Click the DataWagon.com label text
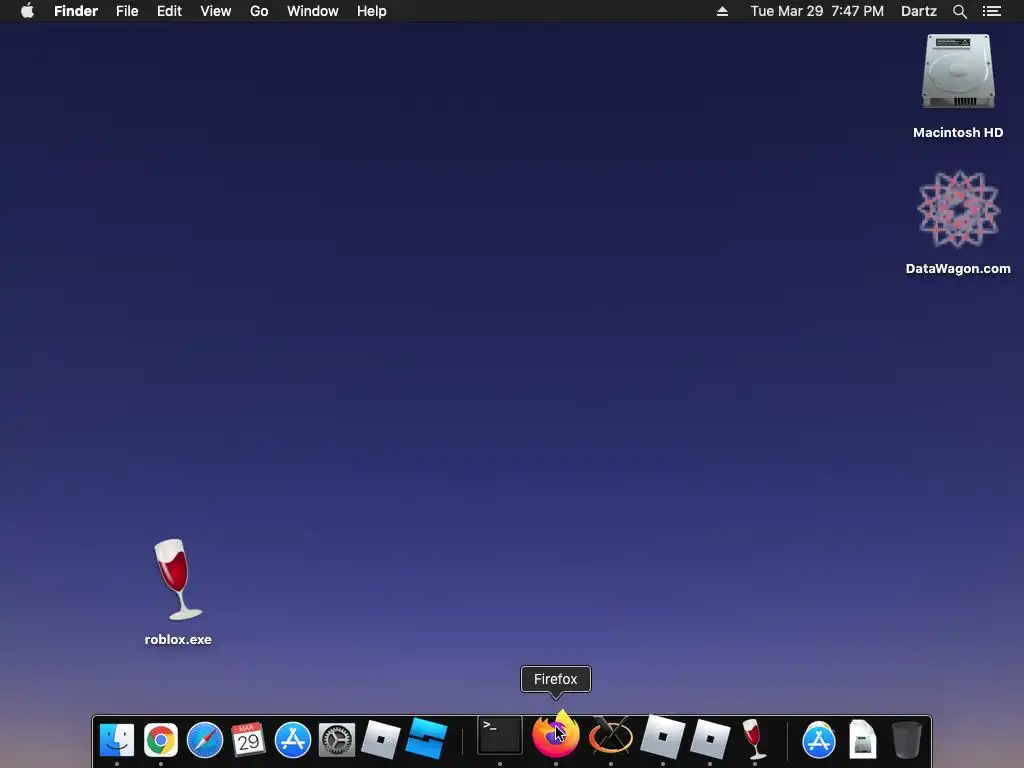This screenshot has width=1024, height=768. click(958, 268)
